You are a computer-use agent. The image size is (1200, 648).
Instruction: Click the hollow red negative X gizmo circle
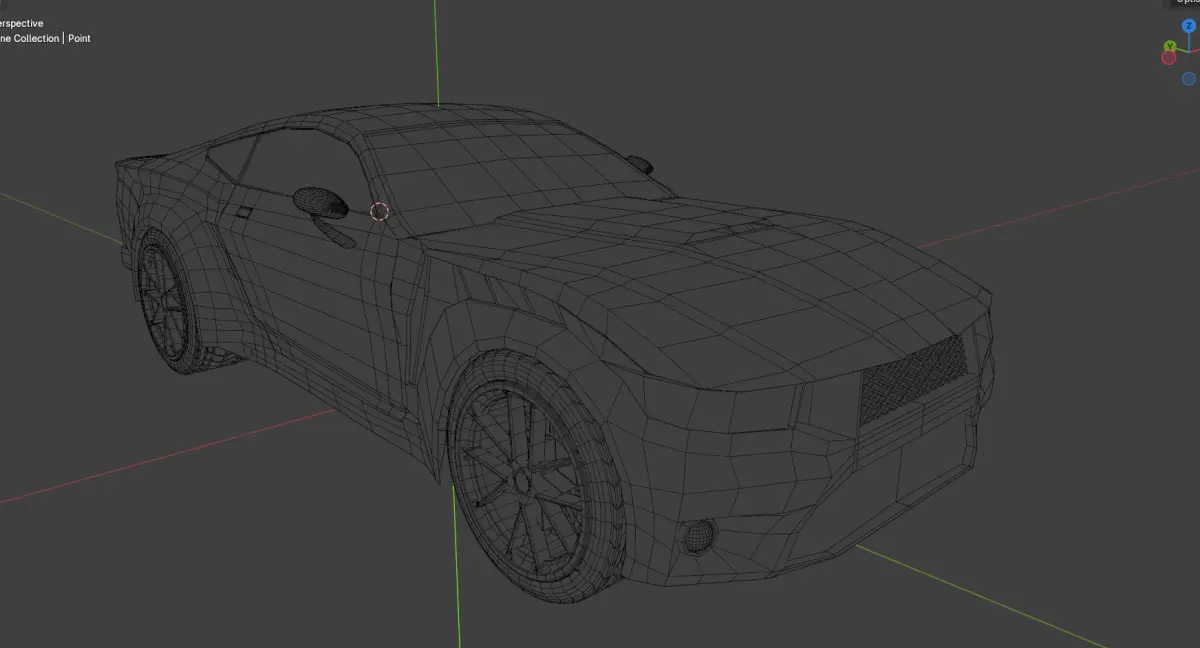tap(1168, 58)
